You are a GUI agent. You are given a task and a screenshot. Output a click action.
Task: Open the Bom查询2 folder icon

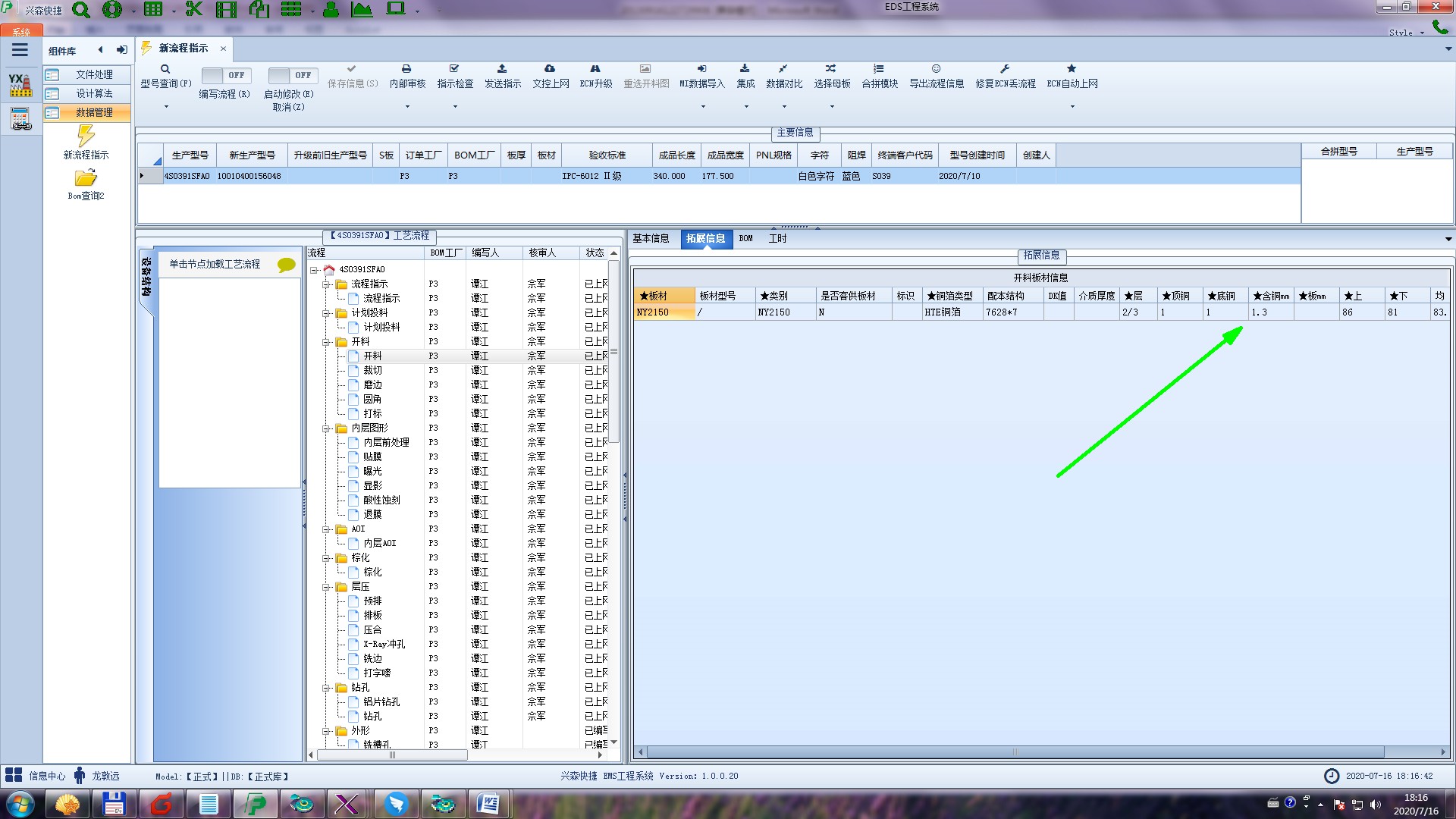click(x=86, y=178)
